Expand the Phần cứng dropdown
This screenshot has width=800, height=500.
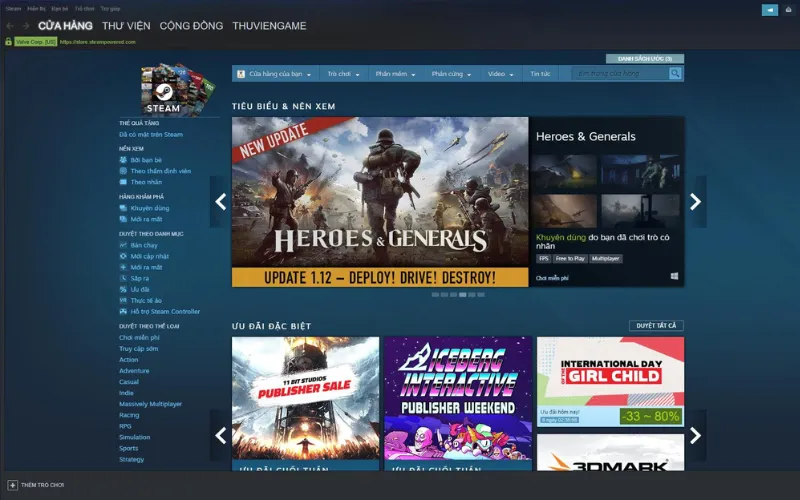[x=451, y=74]
